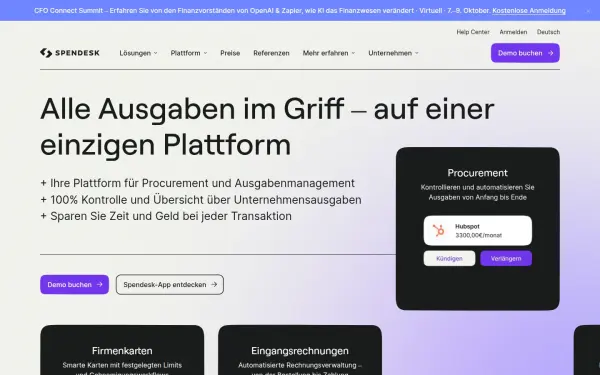Open the Kostenlose Anmeldung link
Viewport: 600px width, 375px height.
(529, 11)
